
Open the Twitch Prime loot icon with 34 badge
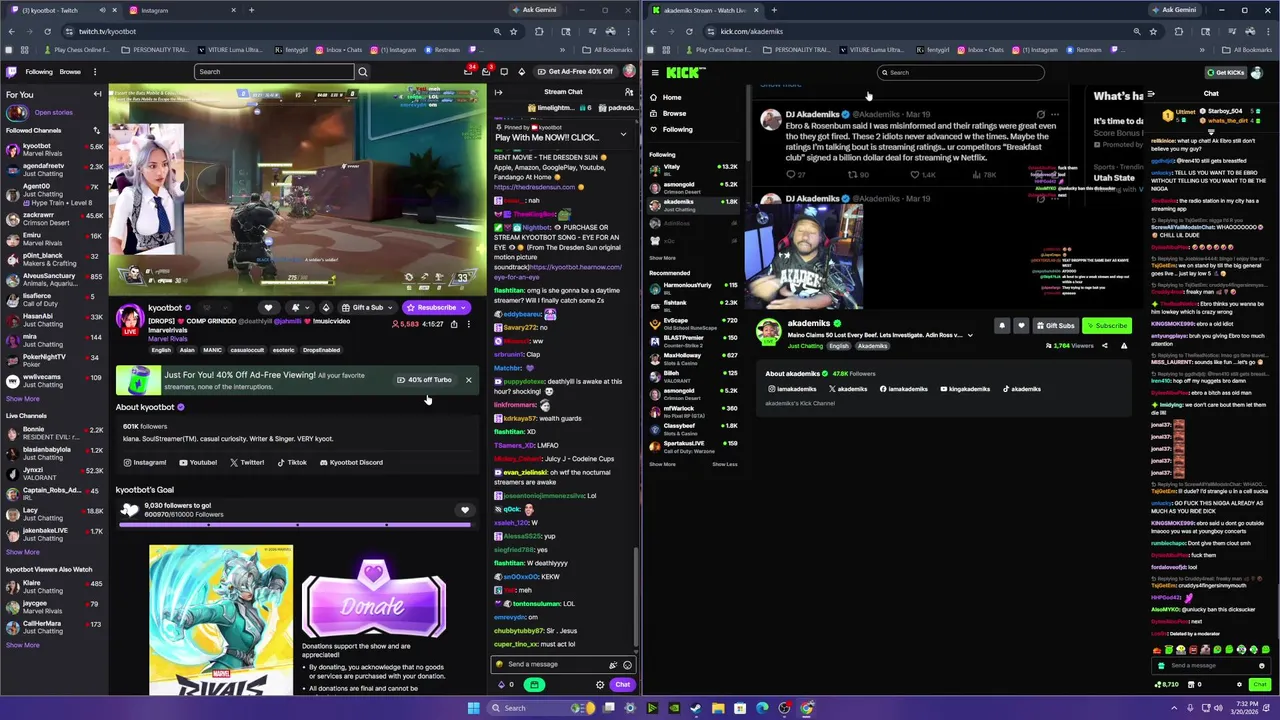[468, 72]
